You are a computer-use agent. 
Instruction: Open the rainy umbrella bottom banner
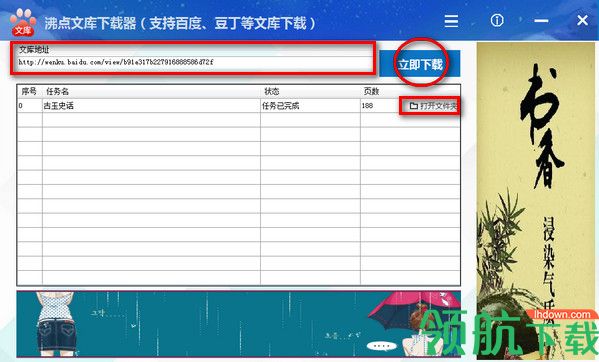tap(238, 324)
